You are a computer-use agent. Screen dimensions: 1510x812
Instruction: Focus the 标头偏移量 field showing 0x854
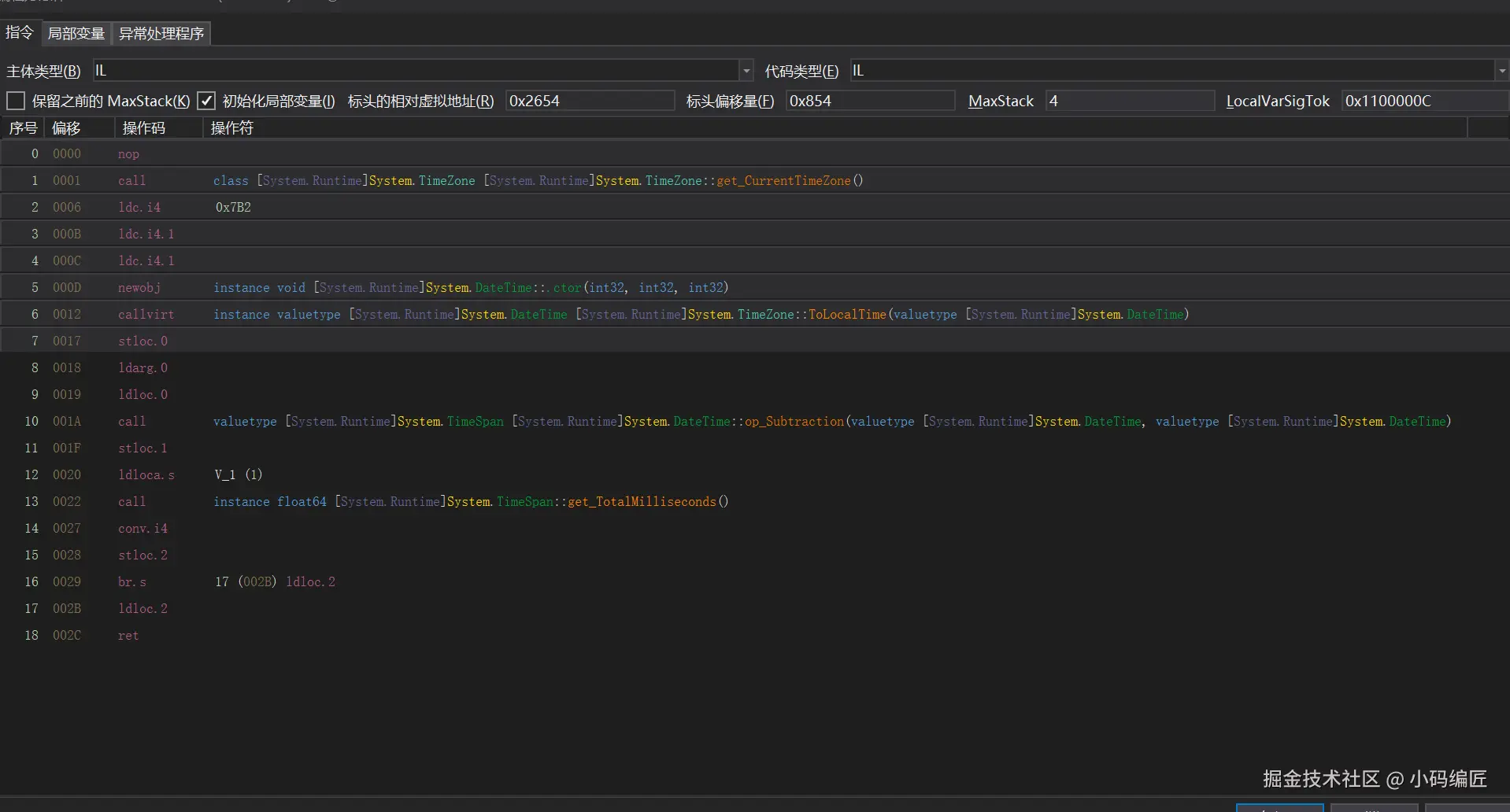click(x=869, y=101)
